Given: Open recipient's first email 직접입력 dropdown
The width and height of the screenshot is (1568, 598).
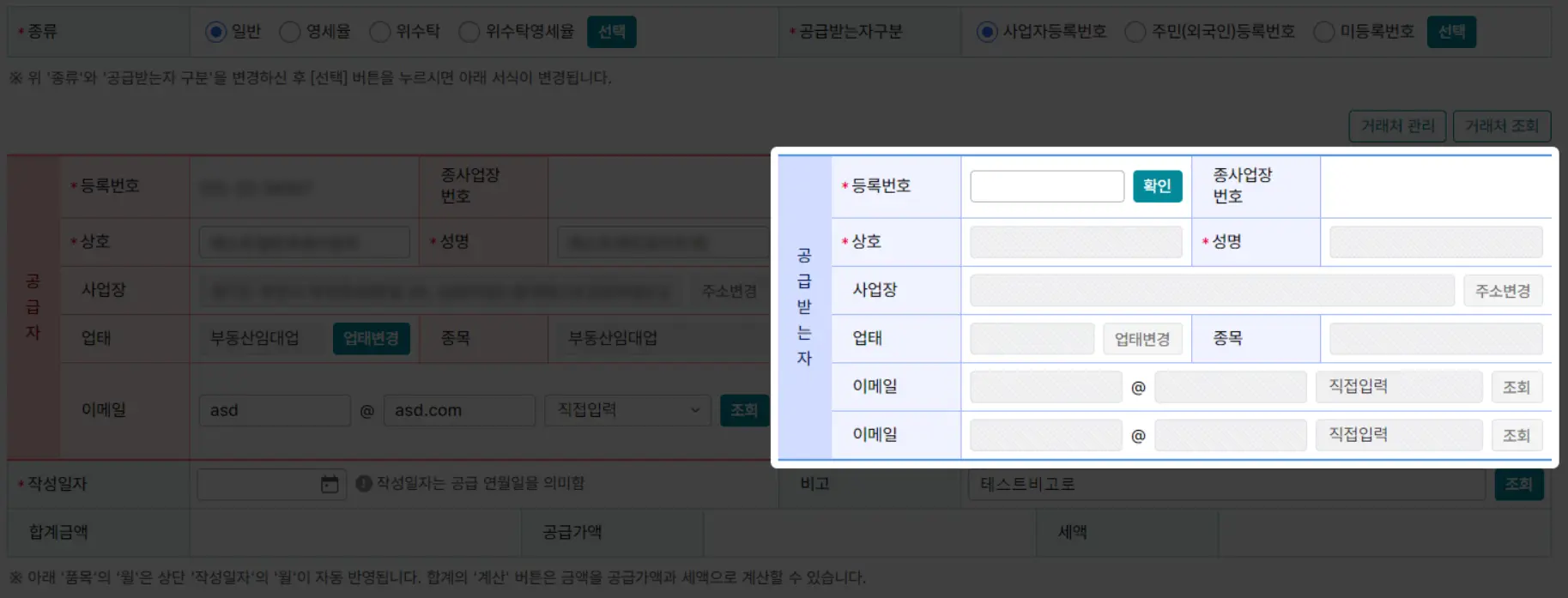Looking at the screenshot, I should pos(1398,387).
